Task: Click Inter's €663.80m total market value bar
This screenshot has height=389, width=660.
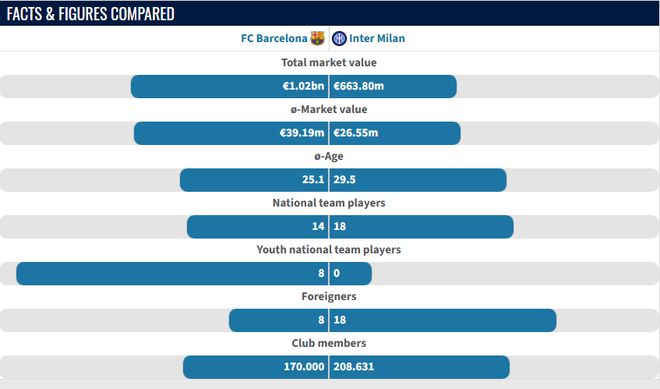Action: click(x=393, y=86)
